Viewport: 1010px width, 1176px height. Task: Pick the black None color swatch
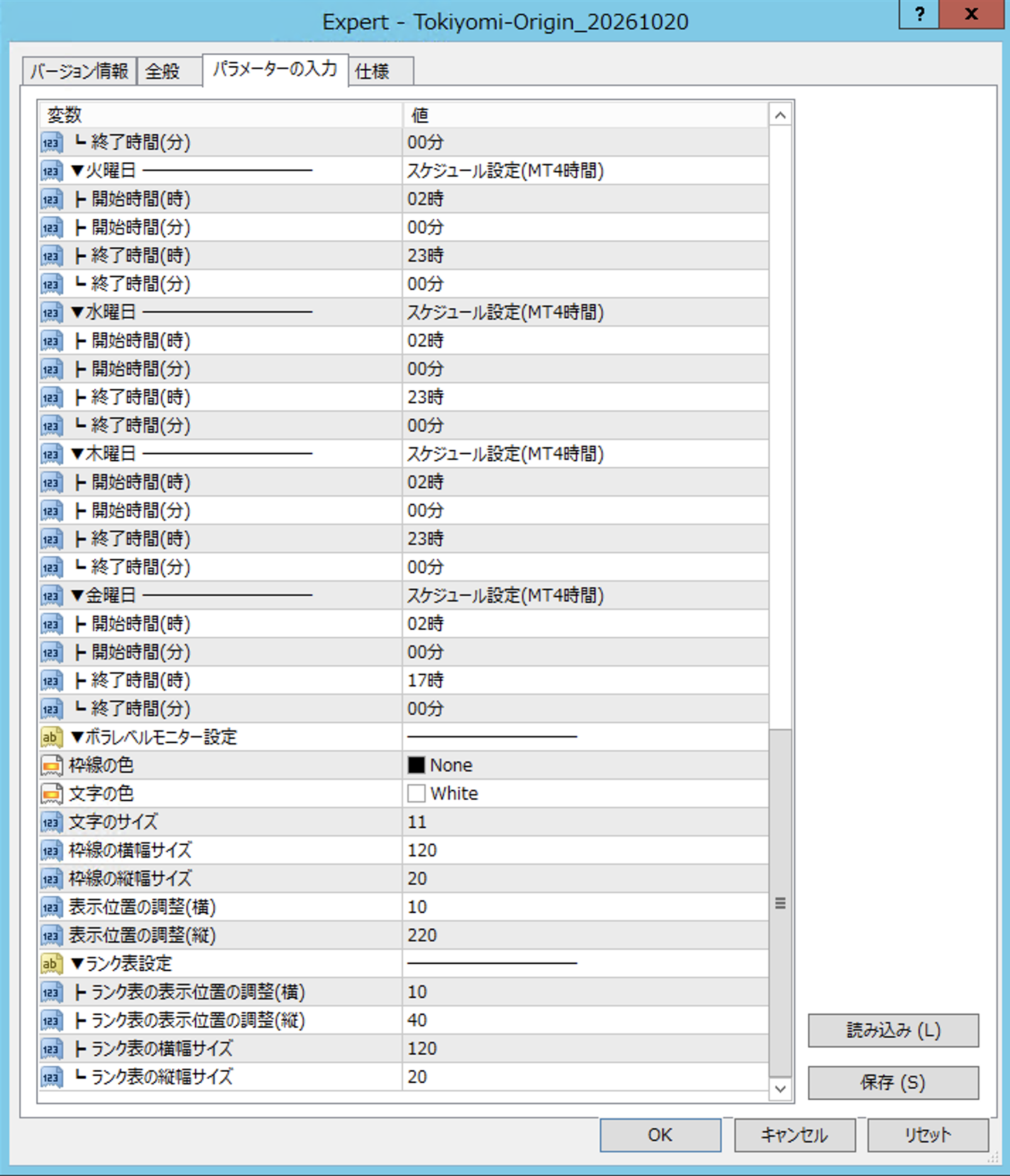coord(416,765)
